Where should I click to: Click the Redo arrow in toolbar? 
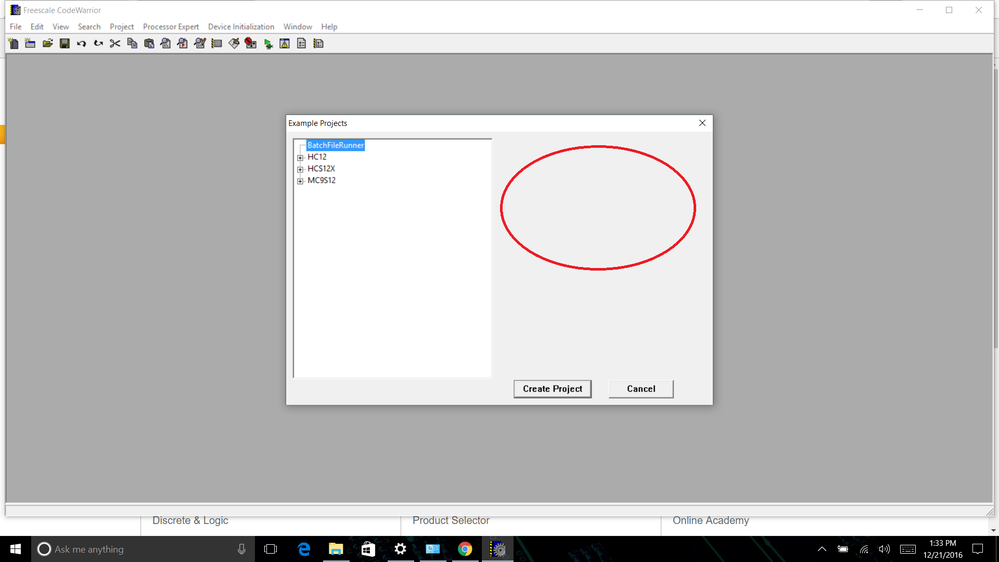coord(98,43)
